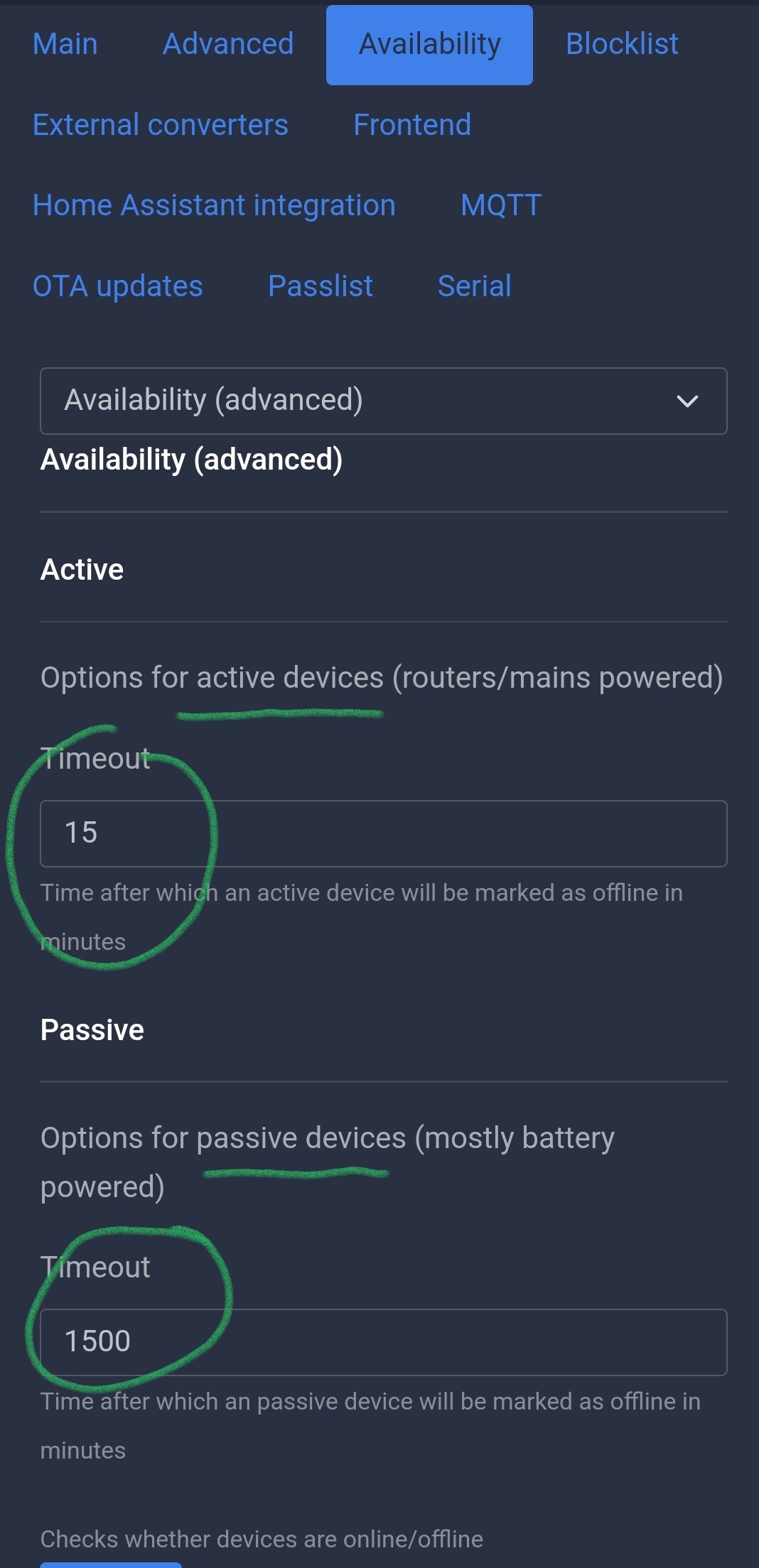Click the bold Availability (advanced) heading
The width and height of the screenshot is (759, 1568).
[x=191, y=460]
